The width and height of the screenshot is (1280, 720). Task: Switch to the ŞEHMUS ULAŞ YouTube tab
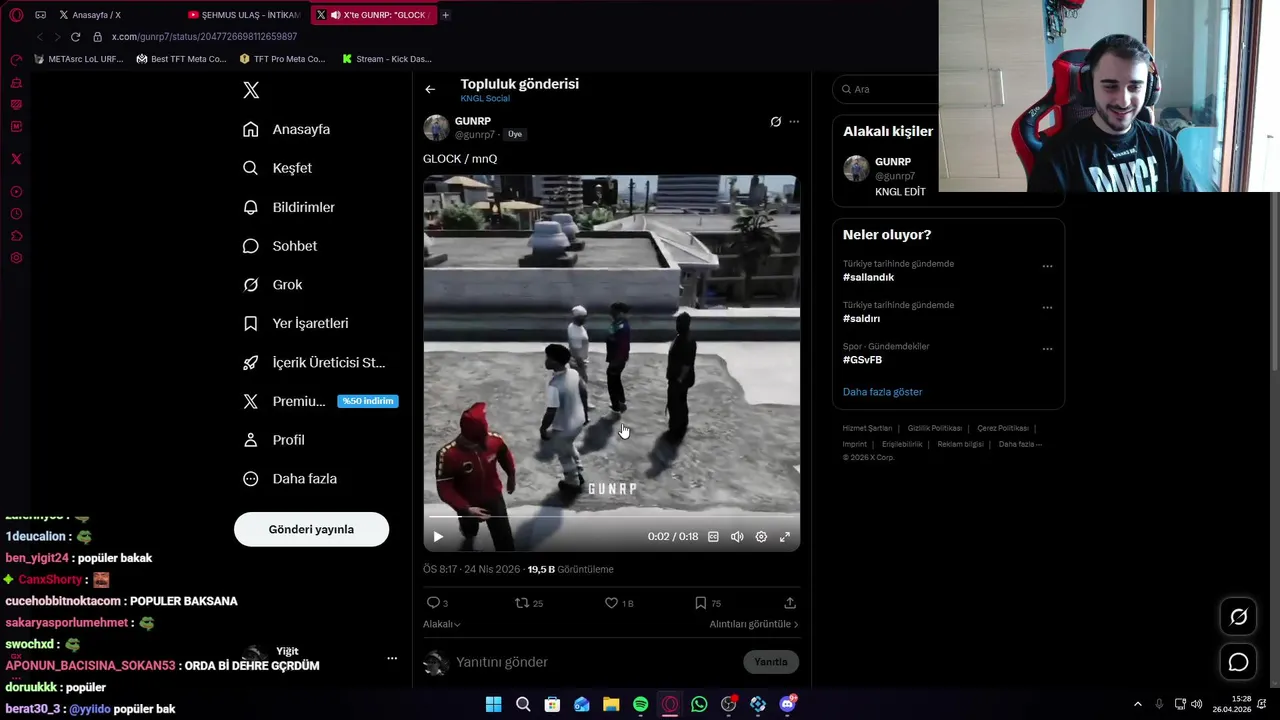pyautogui.click(x=244, y=15)
